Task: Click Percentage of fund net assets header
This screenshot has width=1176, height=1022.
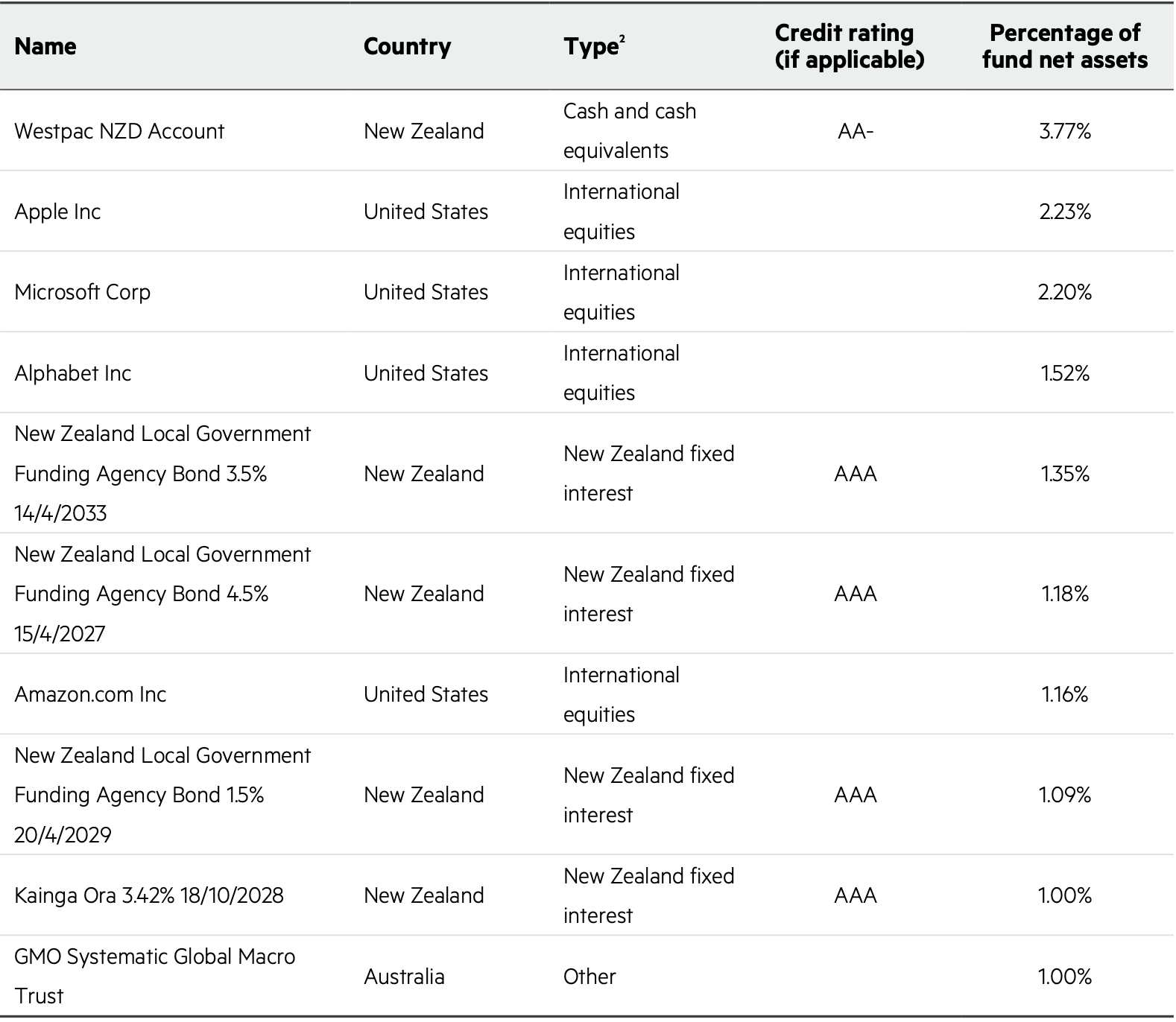Action: click(x=1064, y=46)
